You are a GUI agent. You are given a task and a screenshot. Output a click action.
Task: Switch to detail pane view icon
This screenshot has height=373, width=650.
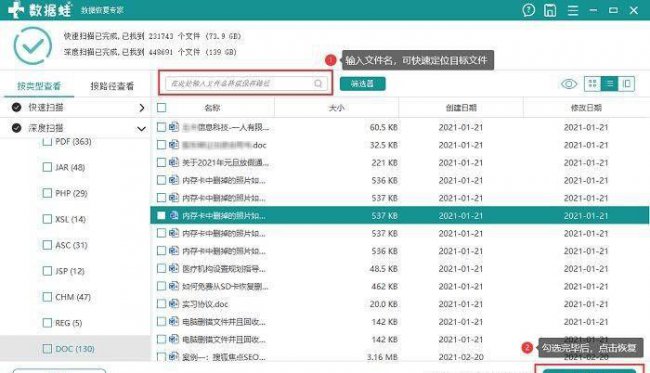pos(626,84)
